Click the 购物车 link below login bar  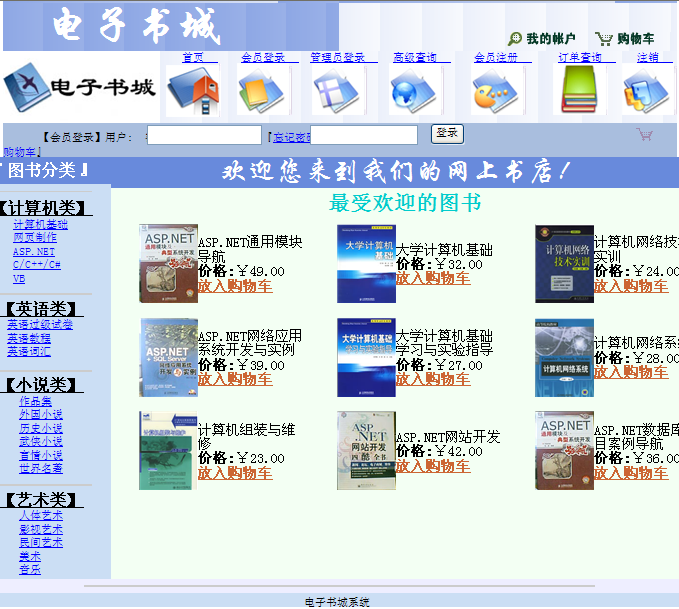(19, 152)
